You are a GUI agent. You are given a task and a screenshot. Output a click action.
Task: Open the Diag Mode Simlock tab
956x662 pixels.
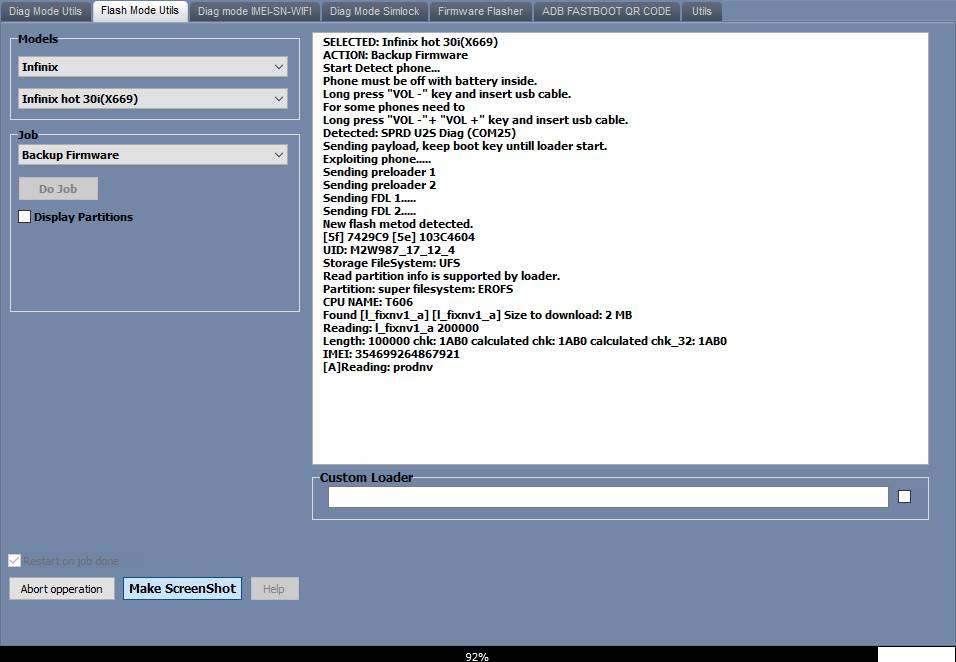pos(374,11)
